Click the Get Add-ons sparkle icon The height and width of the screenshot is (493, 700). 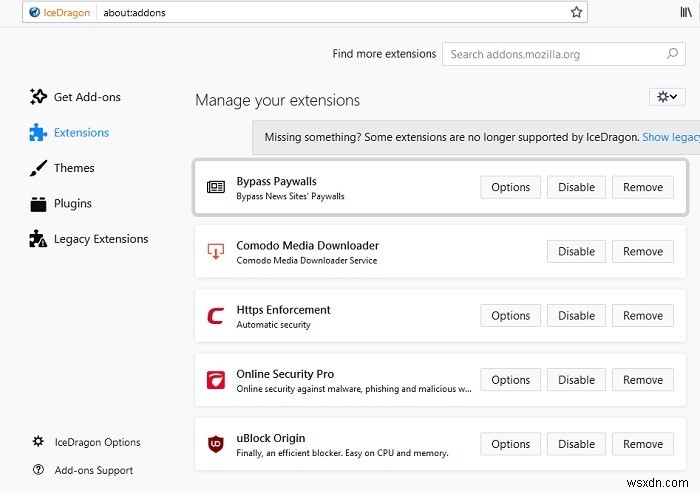tap(38, 96)
